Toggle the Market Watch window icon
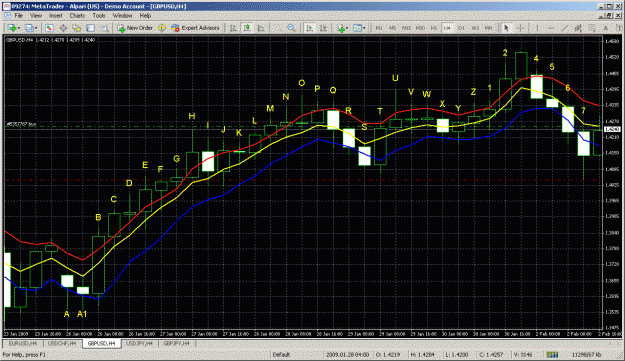625x361 pixels. click(x=49, y=28)
